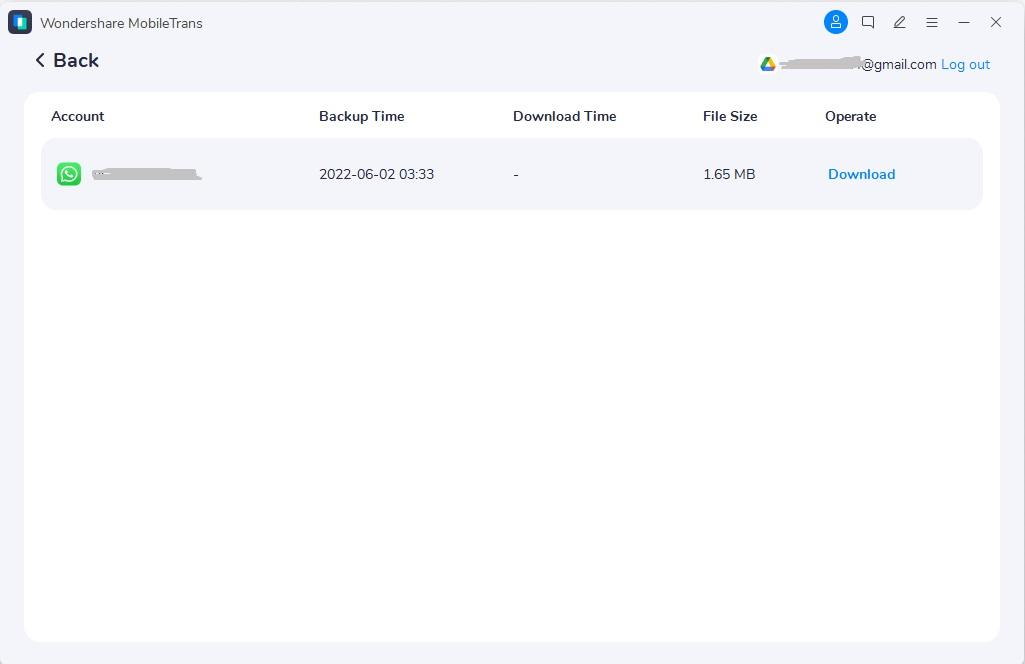Download the 1.65 MB WhatsApp backup
Image resolution: width=1025 pixels, height=664 pixels.
[861, 173]
